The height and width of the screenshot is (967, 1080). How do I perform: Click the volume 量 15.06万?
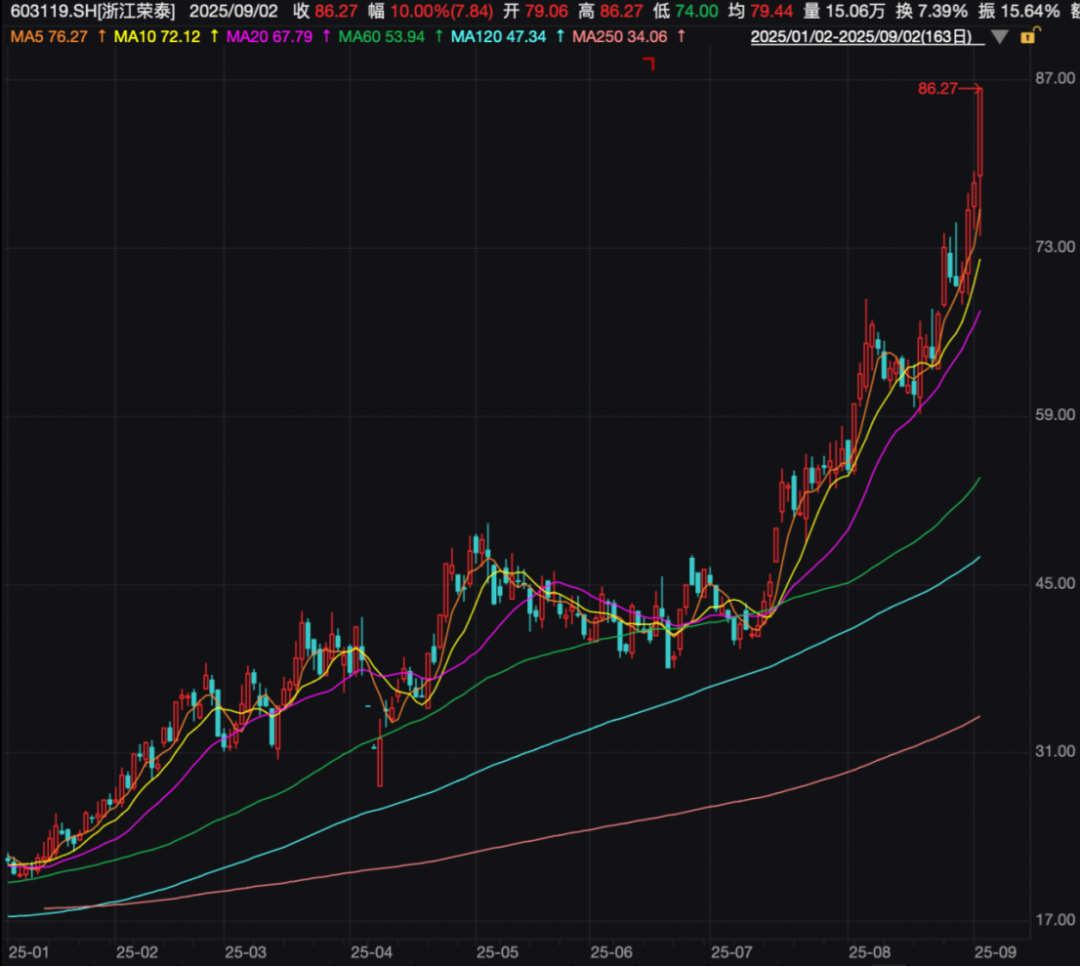click(844, 12)
